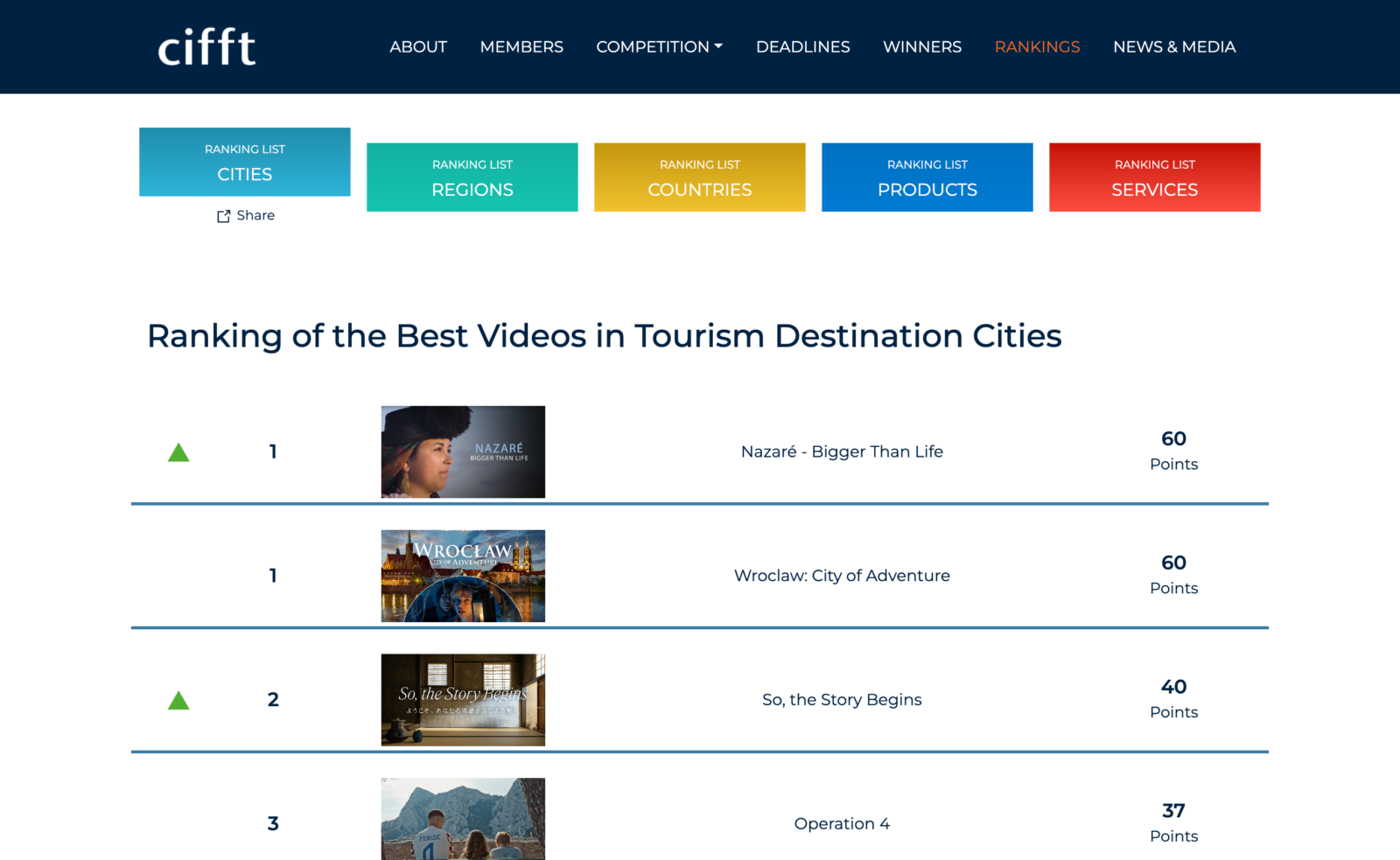
Task: Expand the Competition dropdown menu
Action: (659, 47)
